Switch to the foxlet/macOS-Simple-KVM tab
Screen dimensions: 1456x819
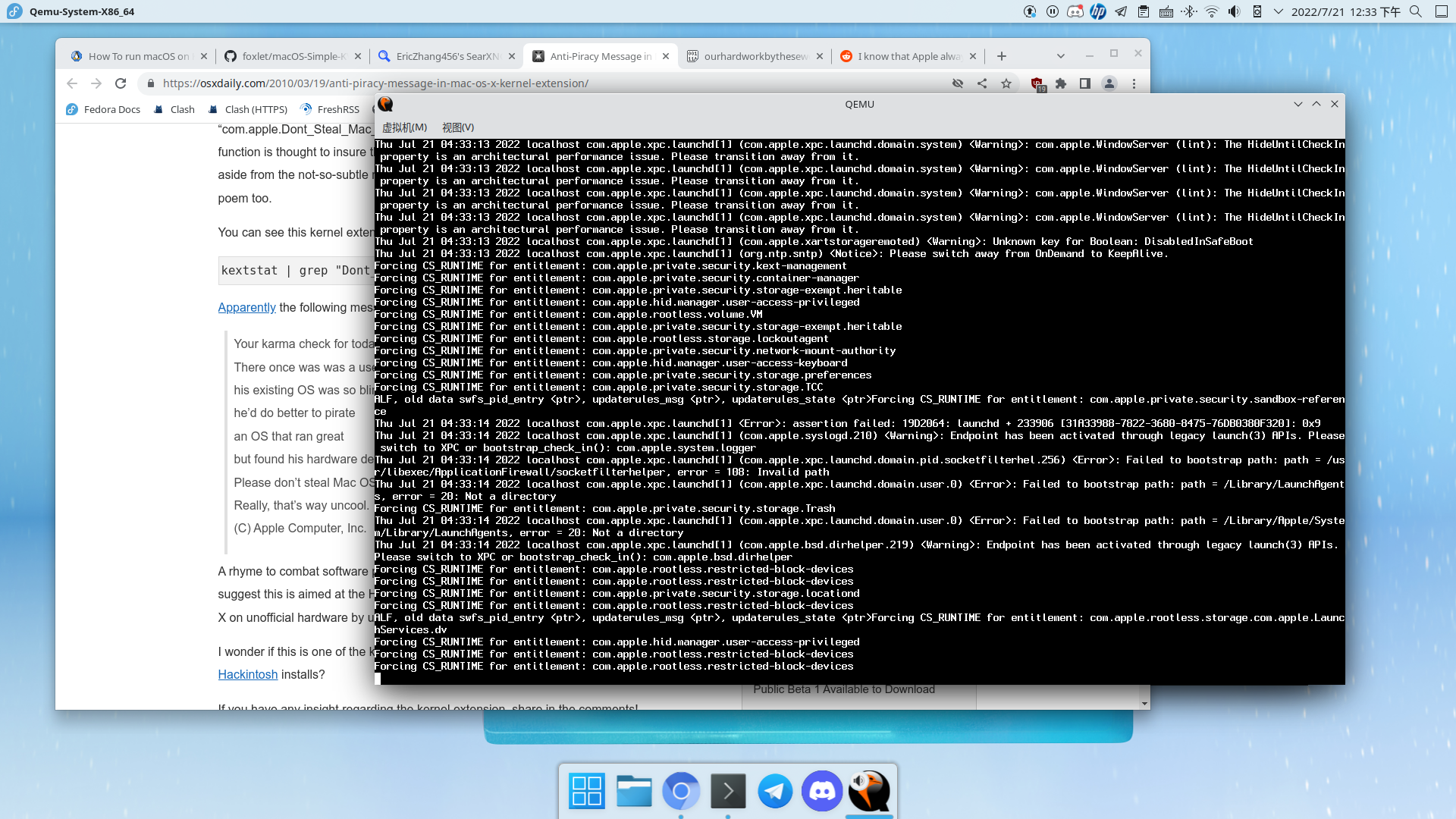tap(292, 56)
